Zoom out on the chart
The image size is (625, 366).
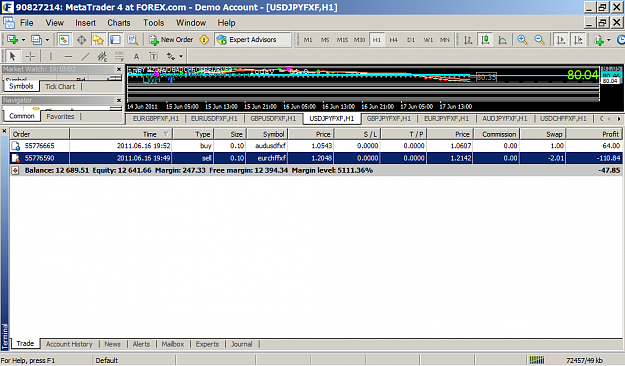(539, 40)
